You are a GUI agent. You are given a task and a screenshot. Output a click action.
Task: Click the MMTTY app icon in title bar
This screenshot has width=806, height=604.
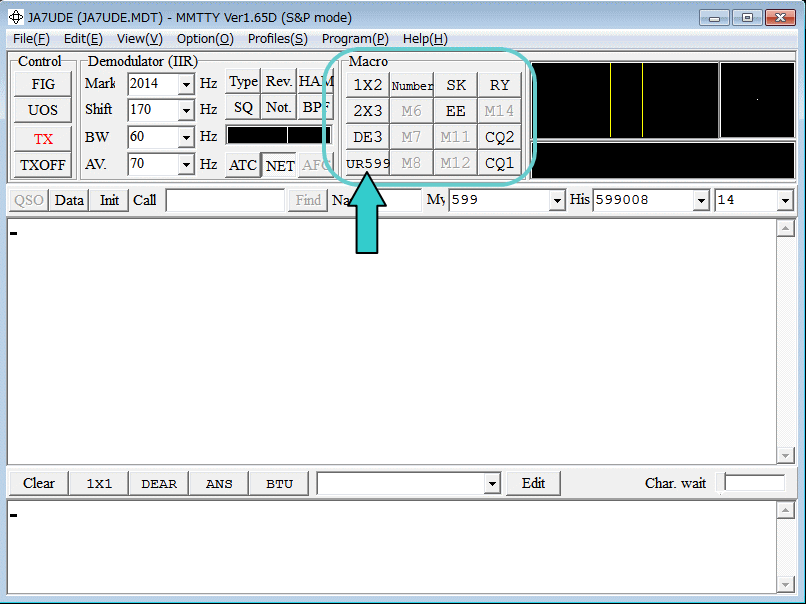16,17
